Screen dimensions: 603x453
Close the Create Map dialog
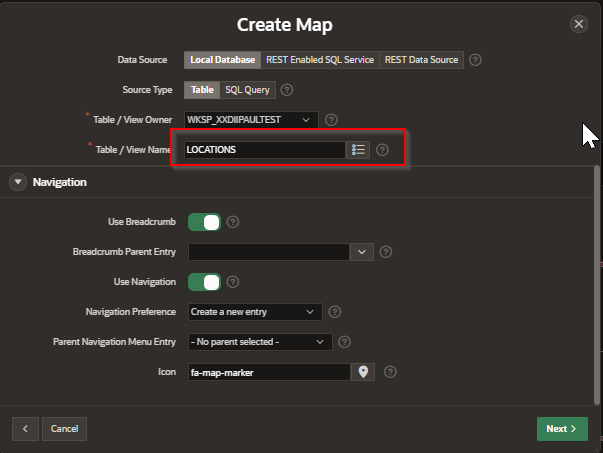point(578,24)
